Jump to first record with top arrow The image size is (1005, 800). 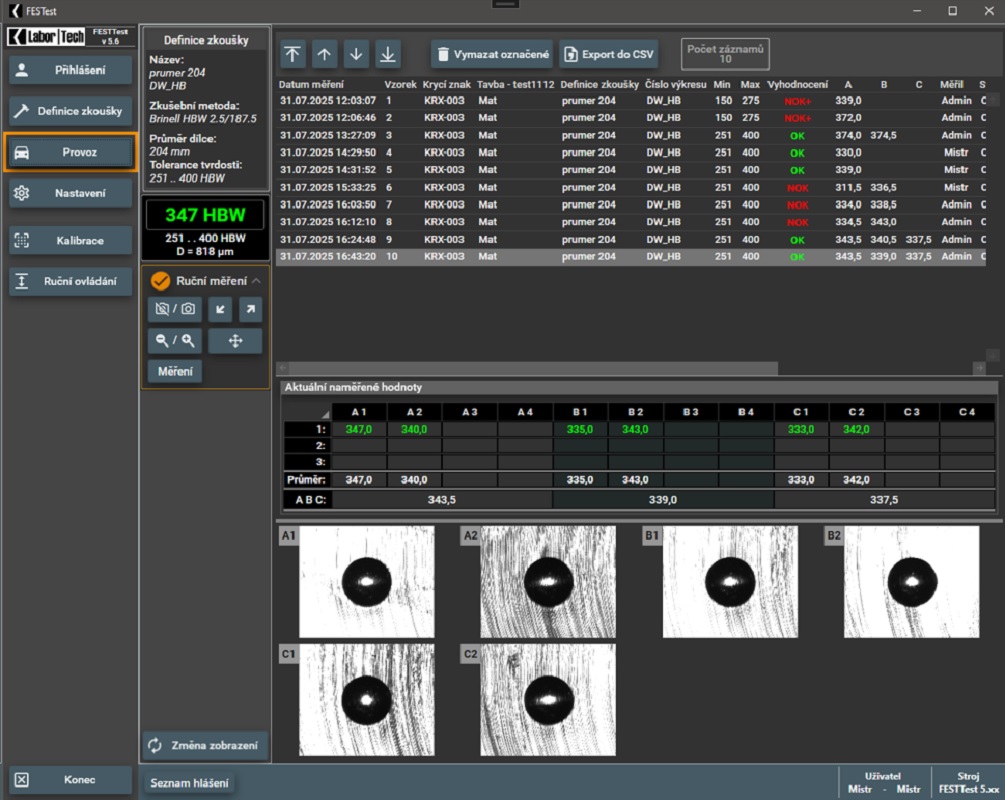[x=293, y=54]
